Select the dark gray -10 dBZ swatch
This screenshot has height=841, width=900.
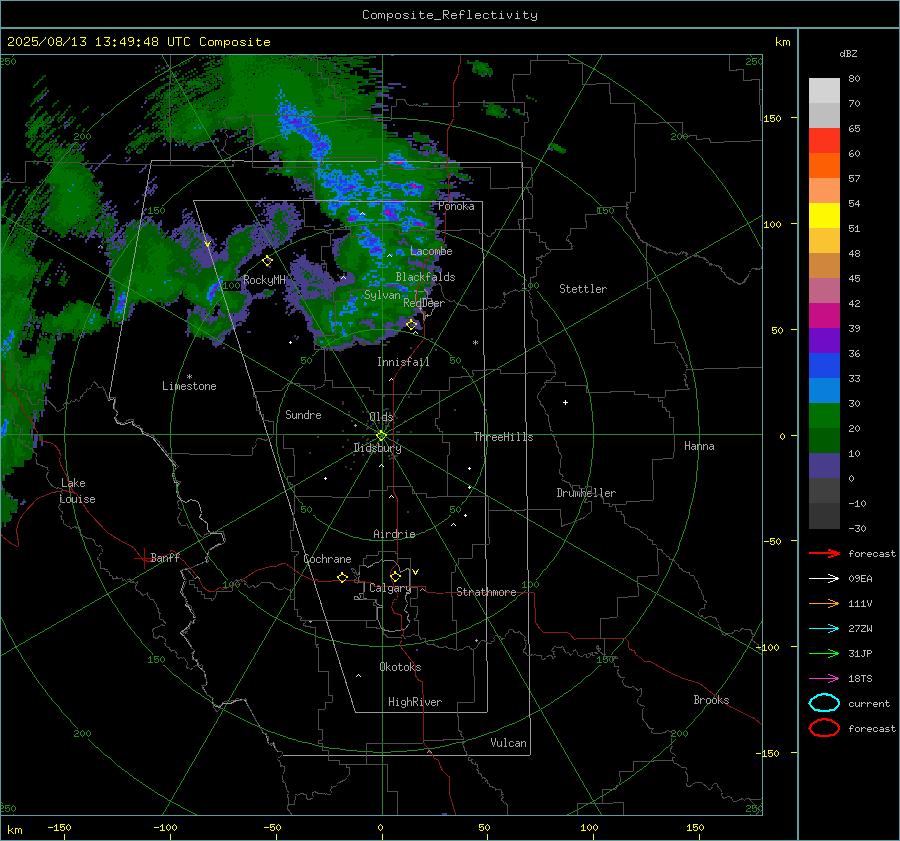click(x=824, y=516)
